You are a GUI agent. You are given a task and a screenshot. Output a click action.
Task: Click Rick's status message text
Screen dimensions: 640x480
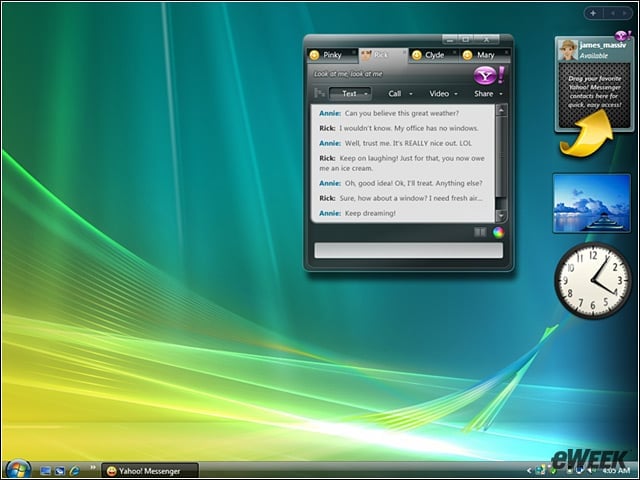click(x=348, y=74)
